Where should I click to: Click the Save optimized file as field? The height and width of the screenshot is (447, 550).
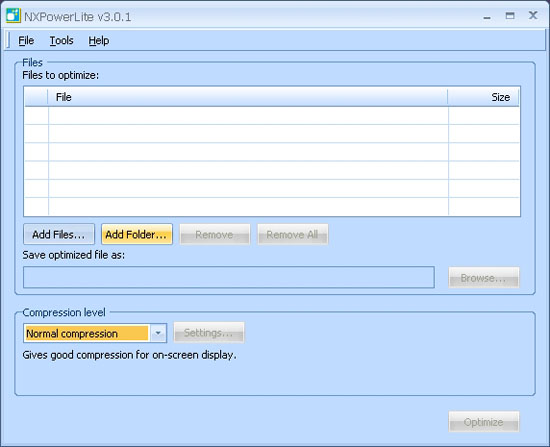point(229,277)
